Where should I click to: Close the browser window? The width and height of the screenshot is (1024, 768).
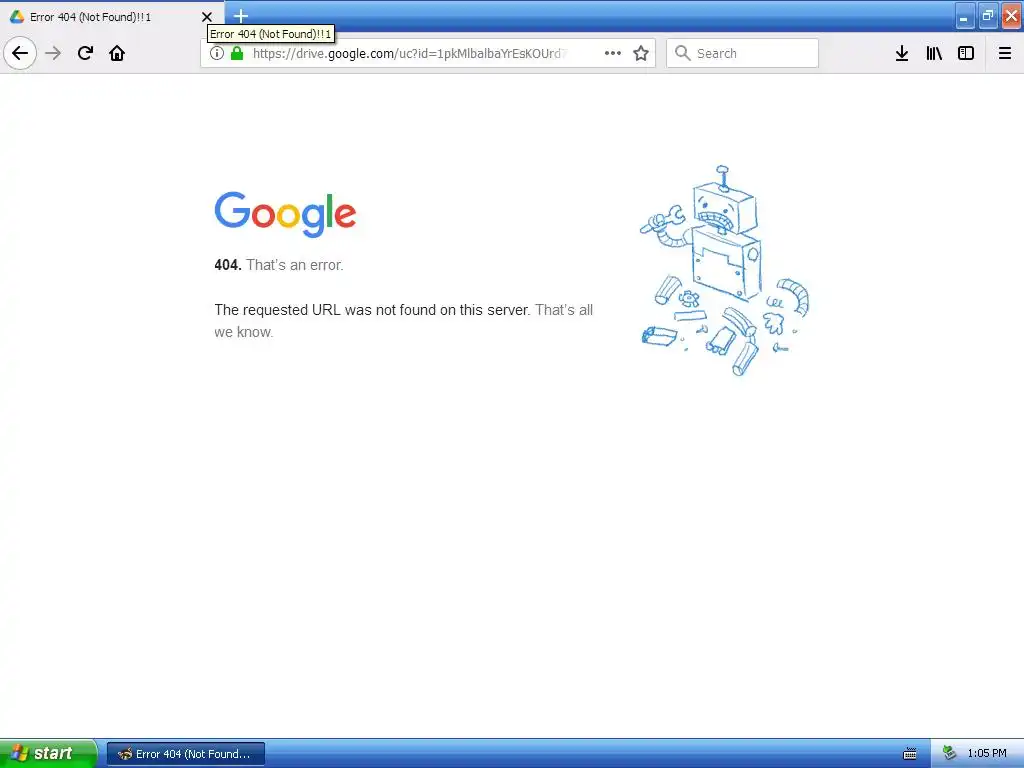(1012, 16)
